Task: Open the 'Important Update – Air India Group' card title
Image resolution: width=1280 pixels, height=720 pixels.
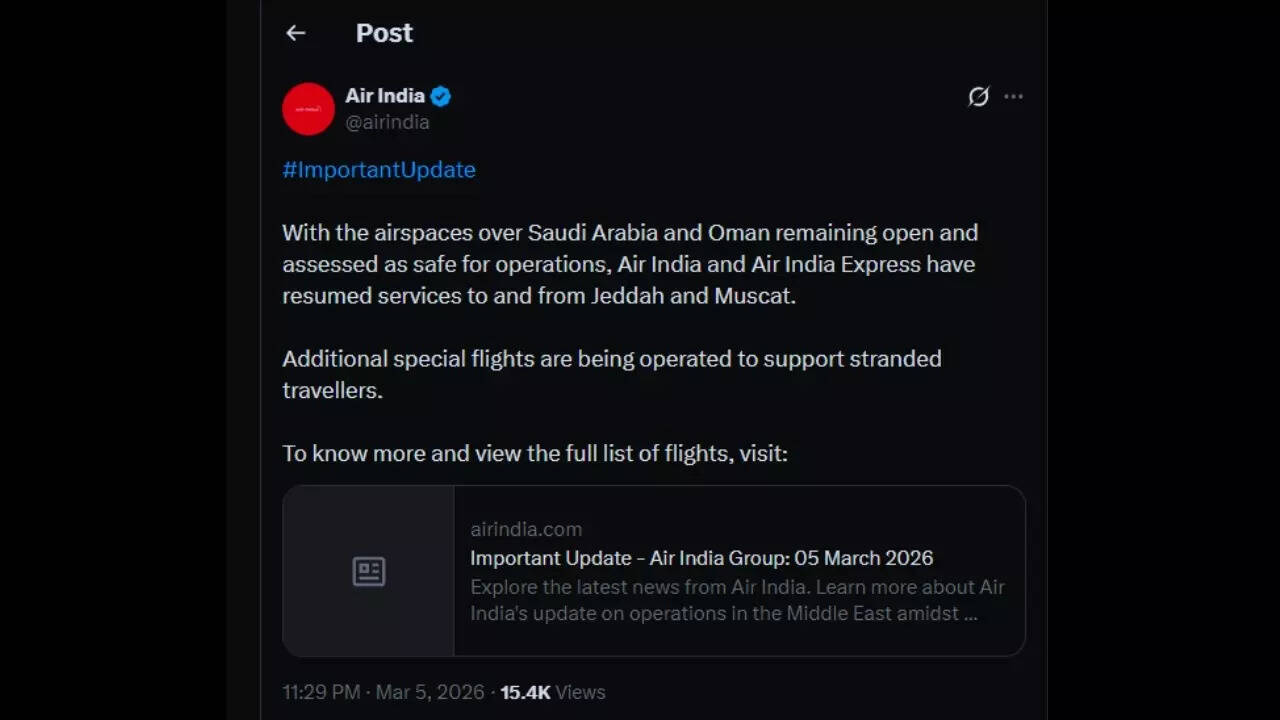Action: [x=701, y=558]
